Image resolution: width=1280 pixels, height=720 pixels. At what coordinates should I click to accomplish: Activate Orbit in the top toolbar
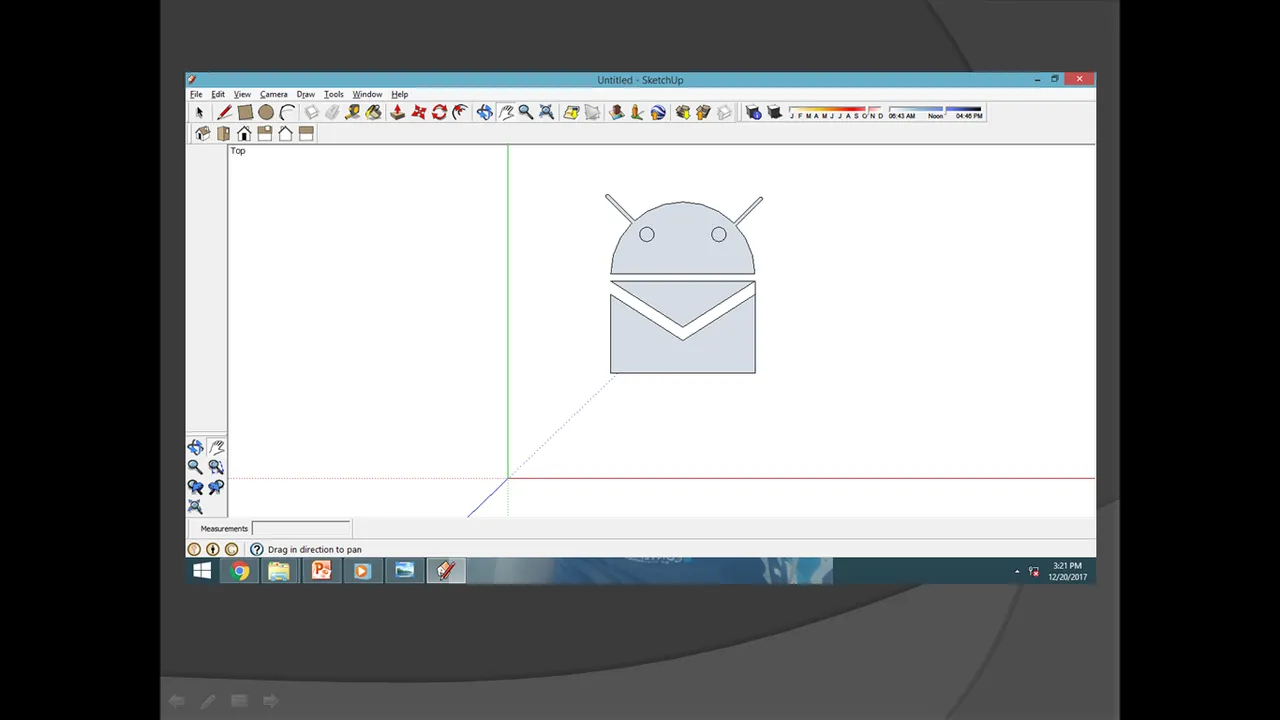[484, 113]
